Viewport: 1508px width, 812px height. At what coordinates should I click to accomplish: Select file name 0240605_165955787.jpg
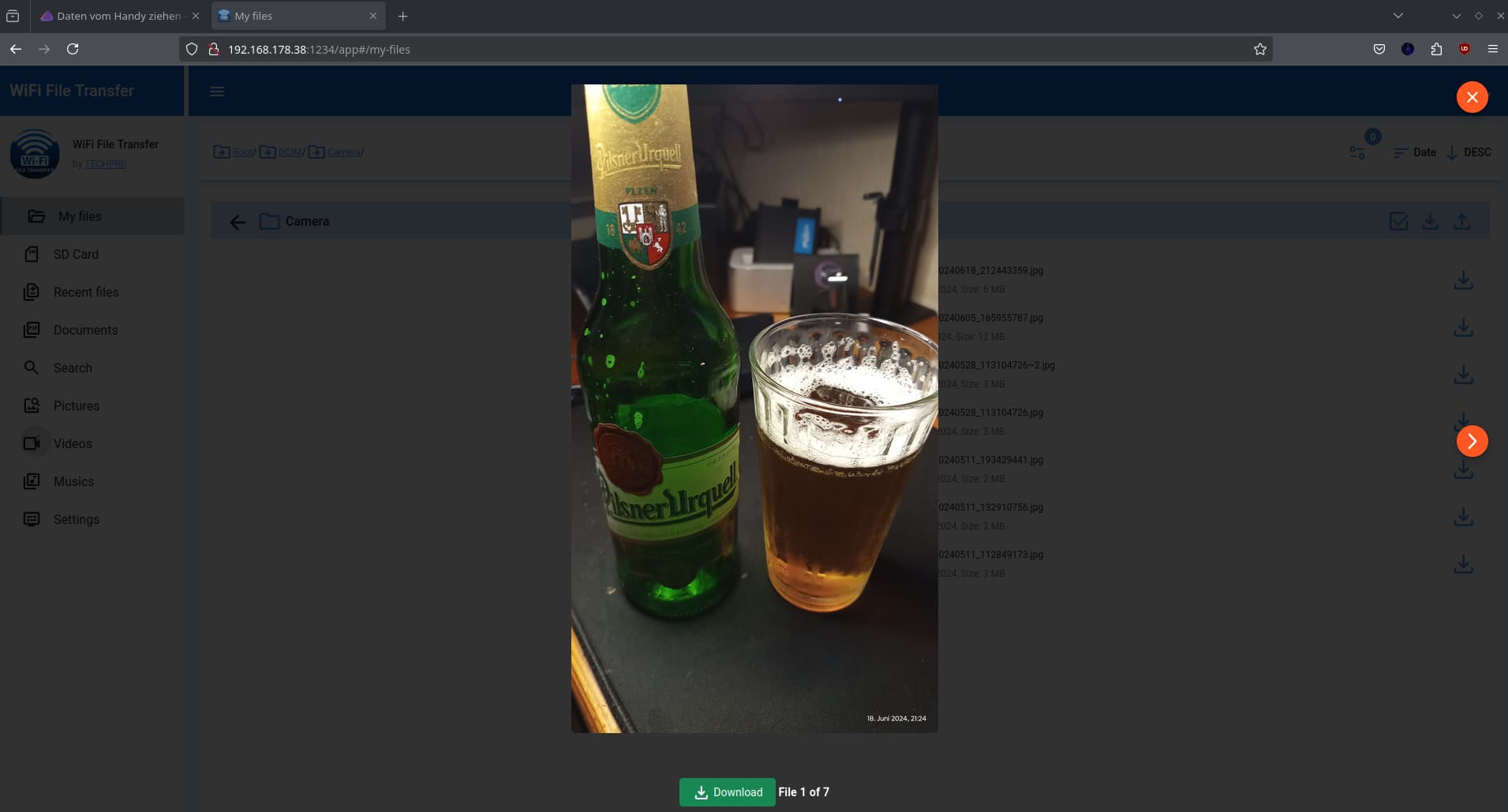click(991, 318)
